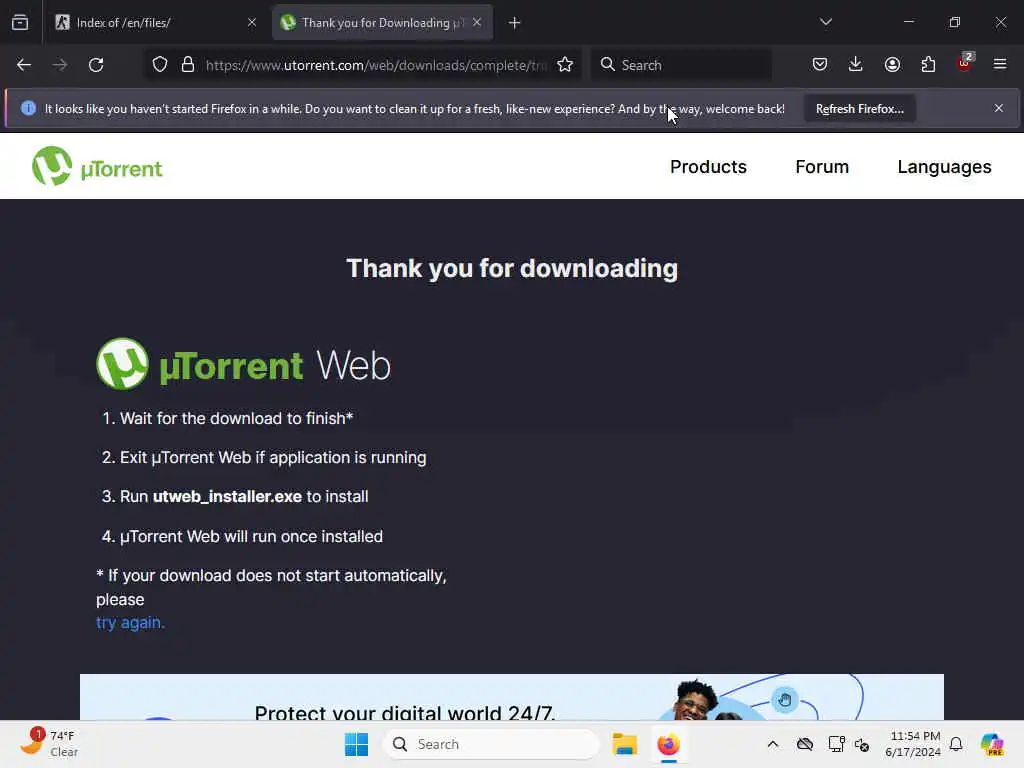Close the 'Index of /en/files/' tab
The width and height of the screenshot is (1024, 768).
tap(252, 23)
